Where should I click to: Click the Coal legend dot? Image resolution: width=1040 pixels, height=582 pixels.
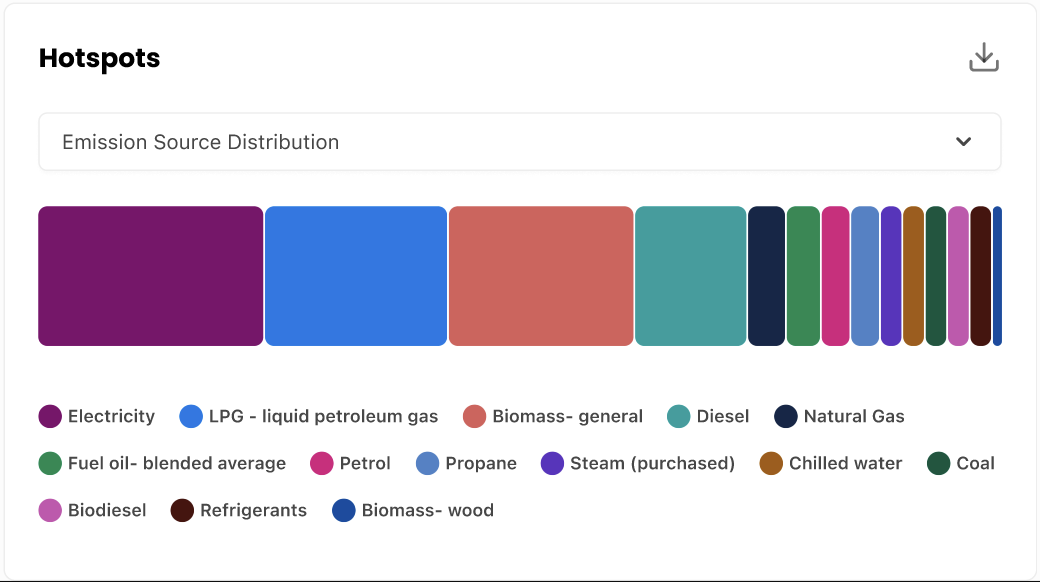coord(939,463)
